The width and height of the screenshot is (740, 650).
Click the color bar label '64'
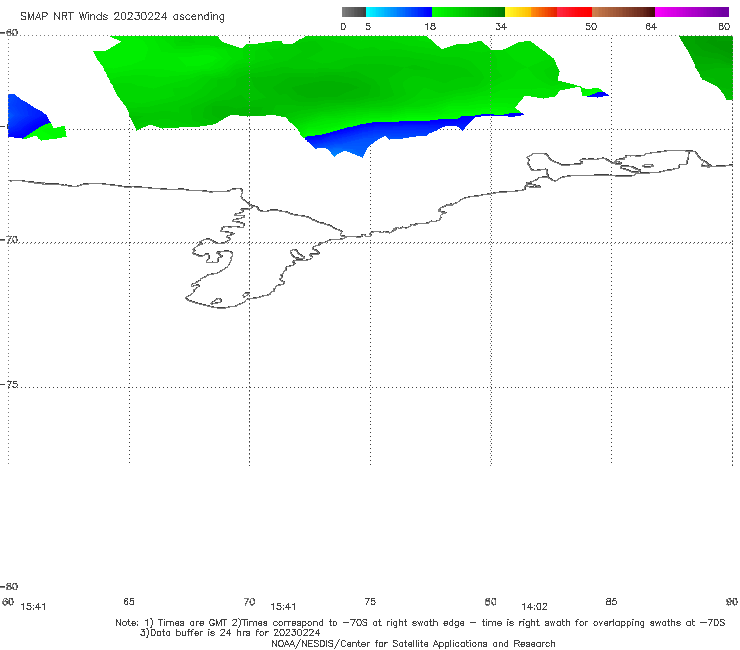(x=651, y=26)
